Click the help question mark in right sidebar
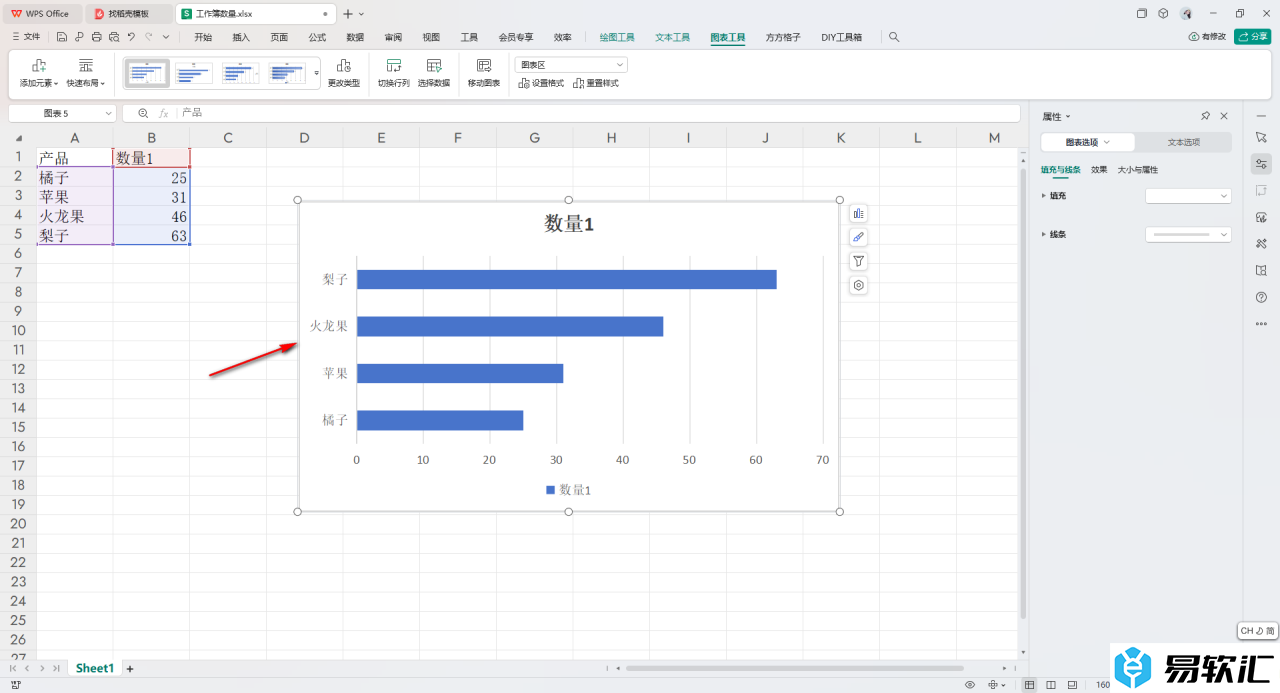1280x693 pixels. point(1261,297)
